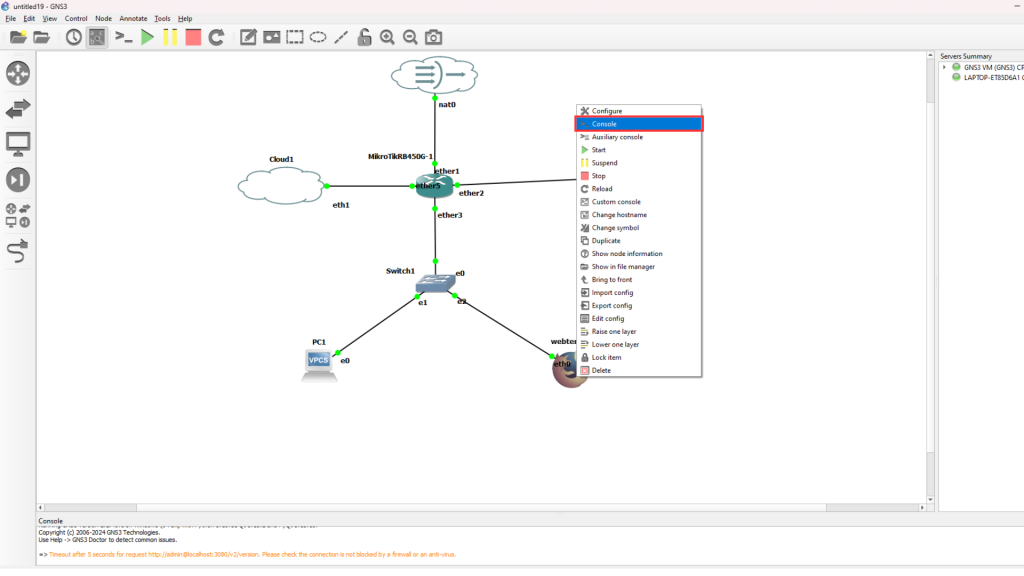
Task: Expand the GNS3 VM server tree item
Action: point(944,67)
